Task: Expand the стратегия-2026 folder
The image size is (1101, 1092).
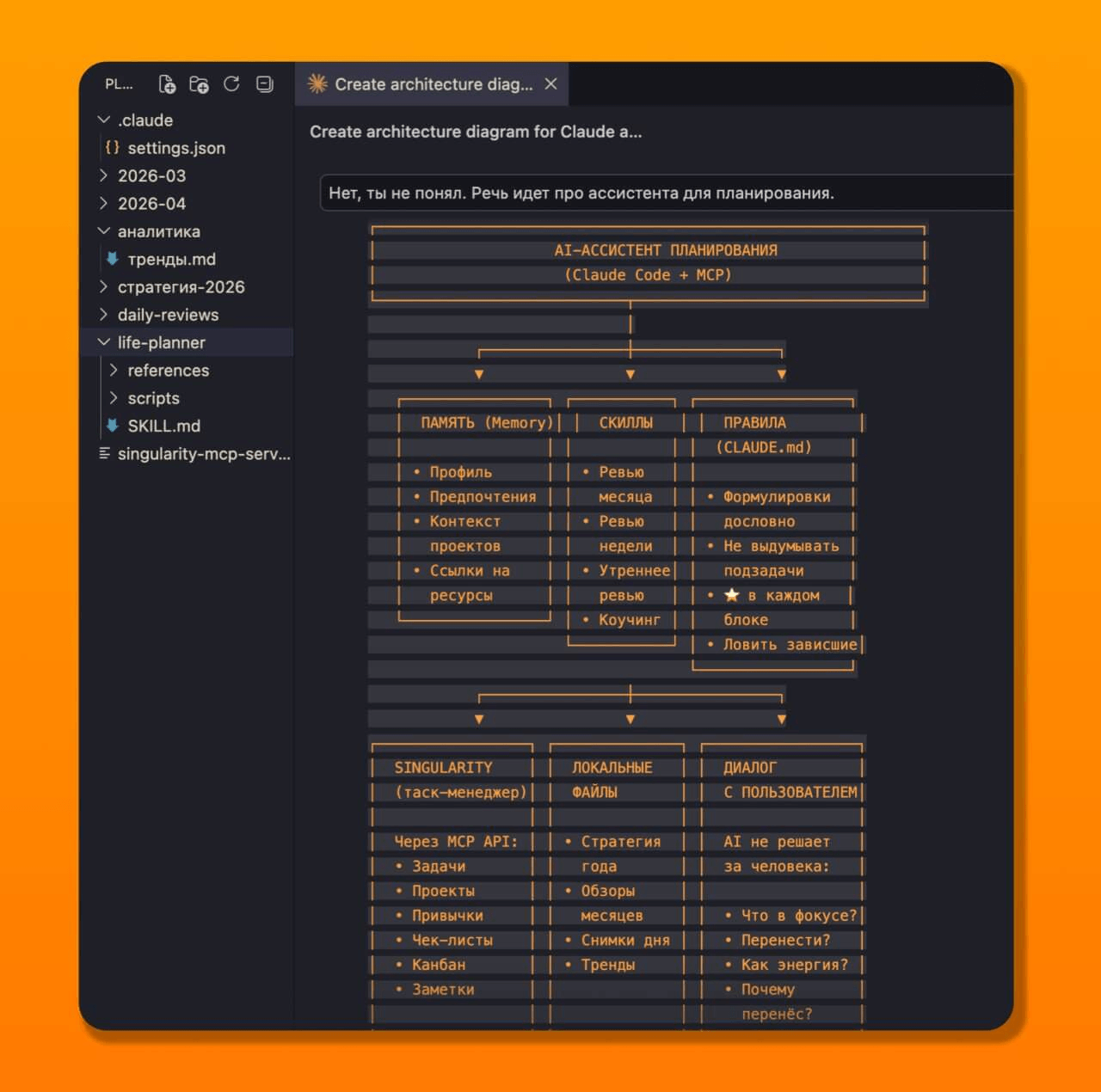Action: pyautogui.click(x=104, y=287)
